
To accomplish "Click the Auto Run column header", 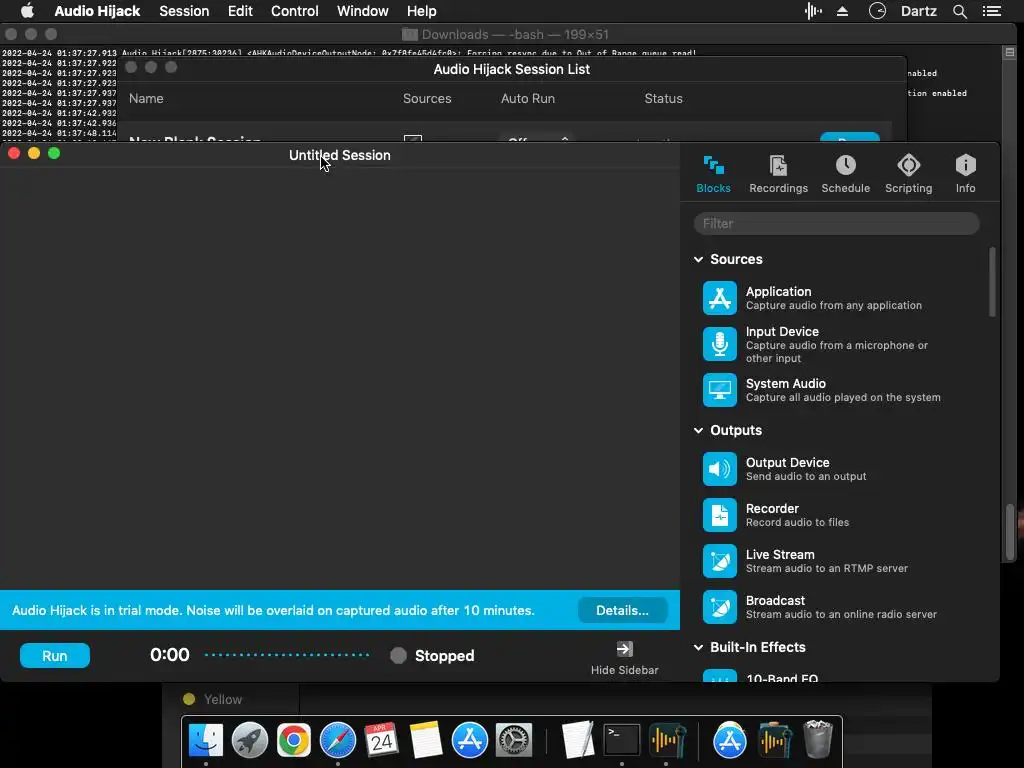I will coord(528,99).
